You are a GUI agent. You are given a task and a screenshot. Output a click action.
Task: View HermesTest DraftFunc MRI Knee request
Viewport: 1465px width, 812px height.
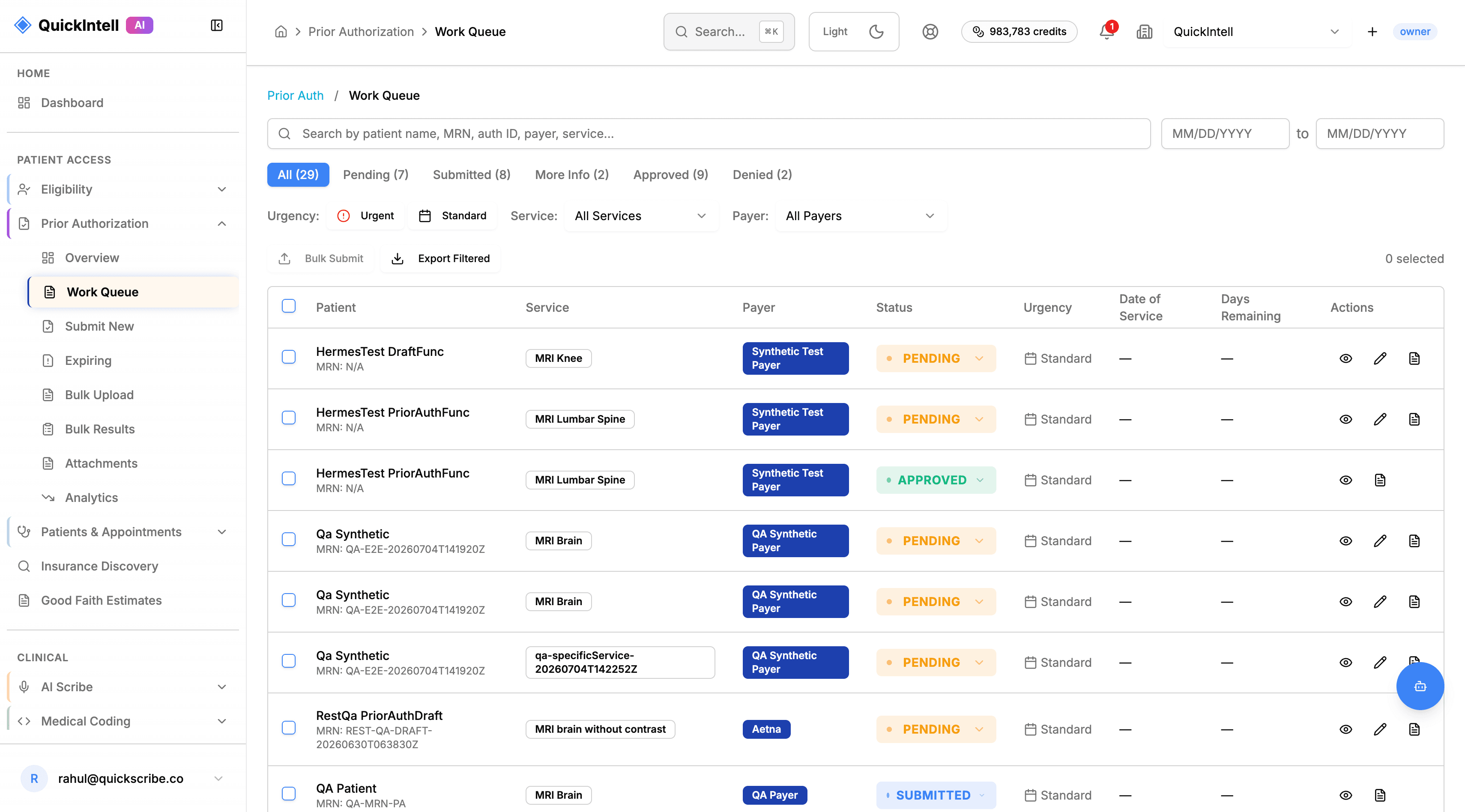coord(1345,358)
